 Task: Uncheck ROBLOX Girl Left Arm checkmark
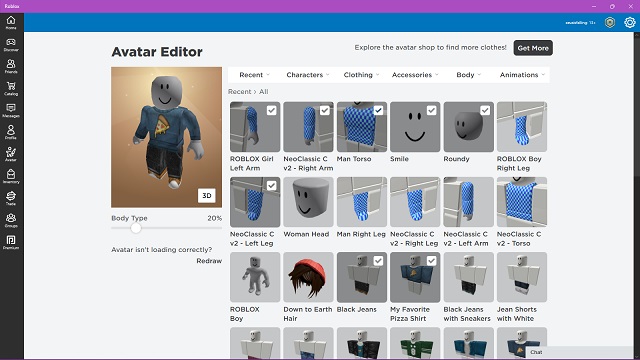click(x=271, y=110)
